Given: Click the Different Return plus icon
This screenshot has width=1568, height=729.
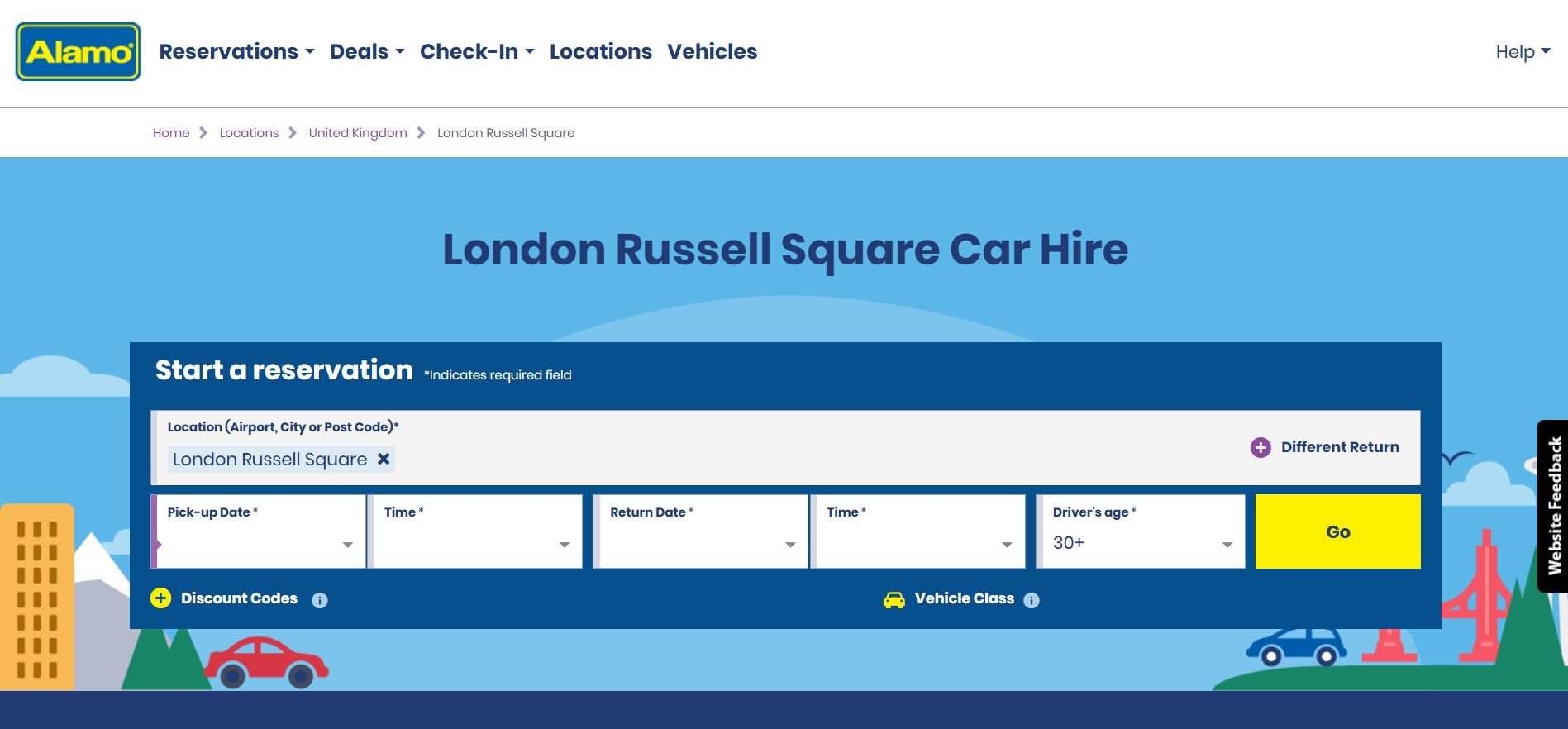Looking at the screenshot, I should click(x=1261, y=447).
